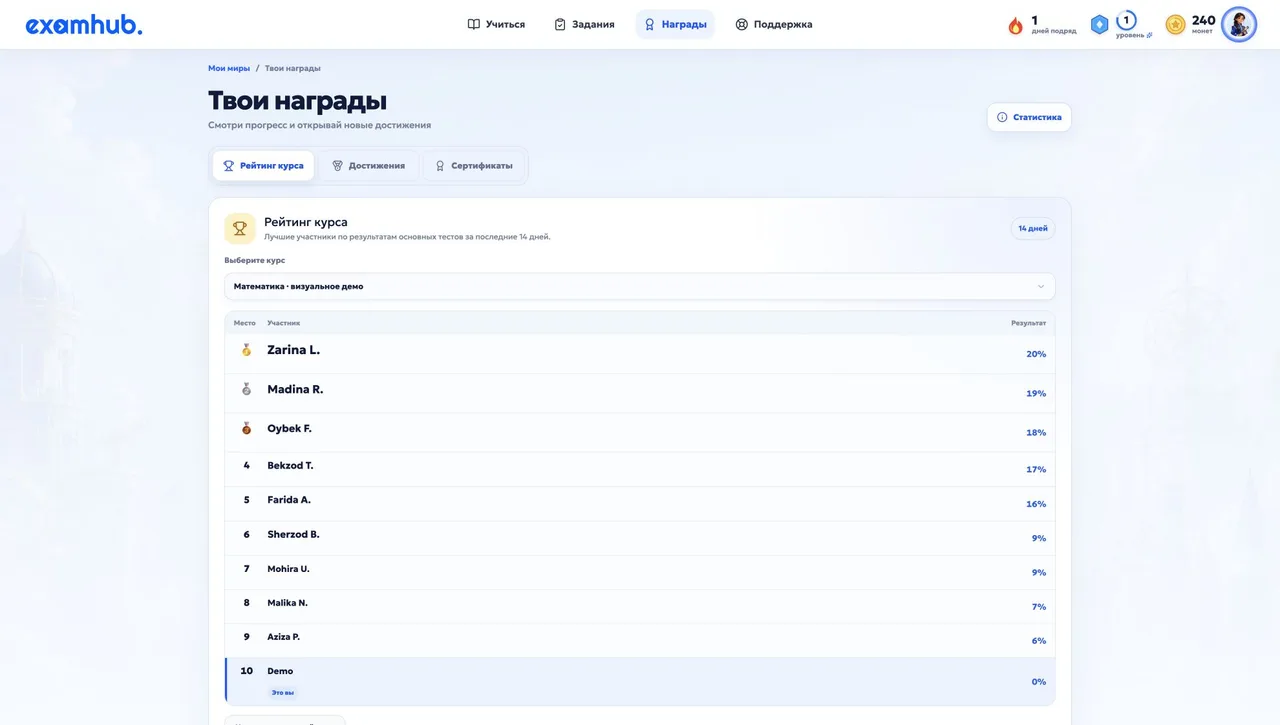Click the blue hexagon level badge
This screenshot has width=1280, height=725.
coord(1099,25)
